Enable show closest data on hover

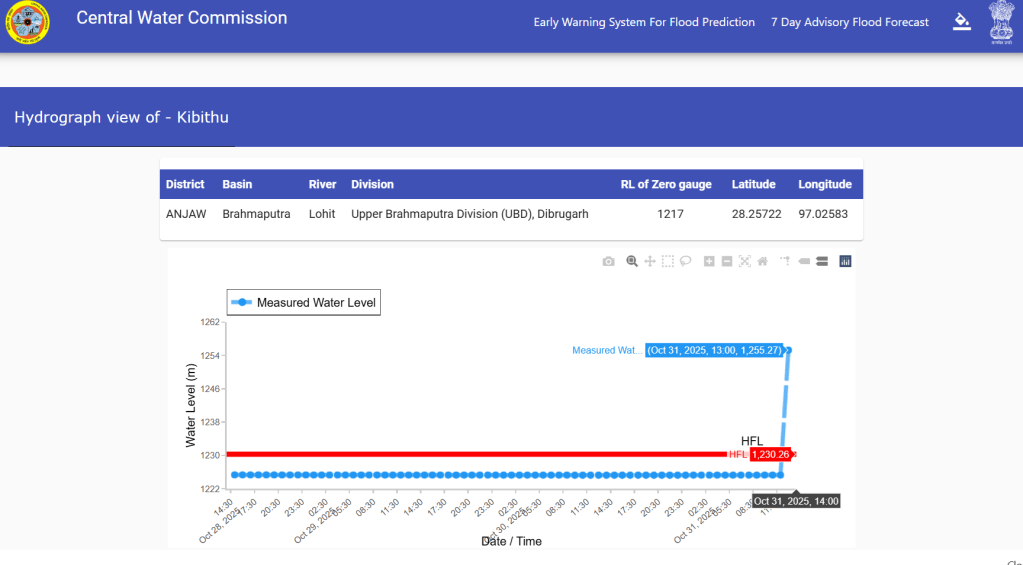point(804,262)
